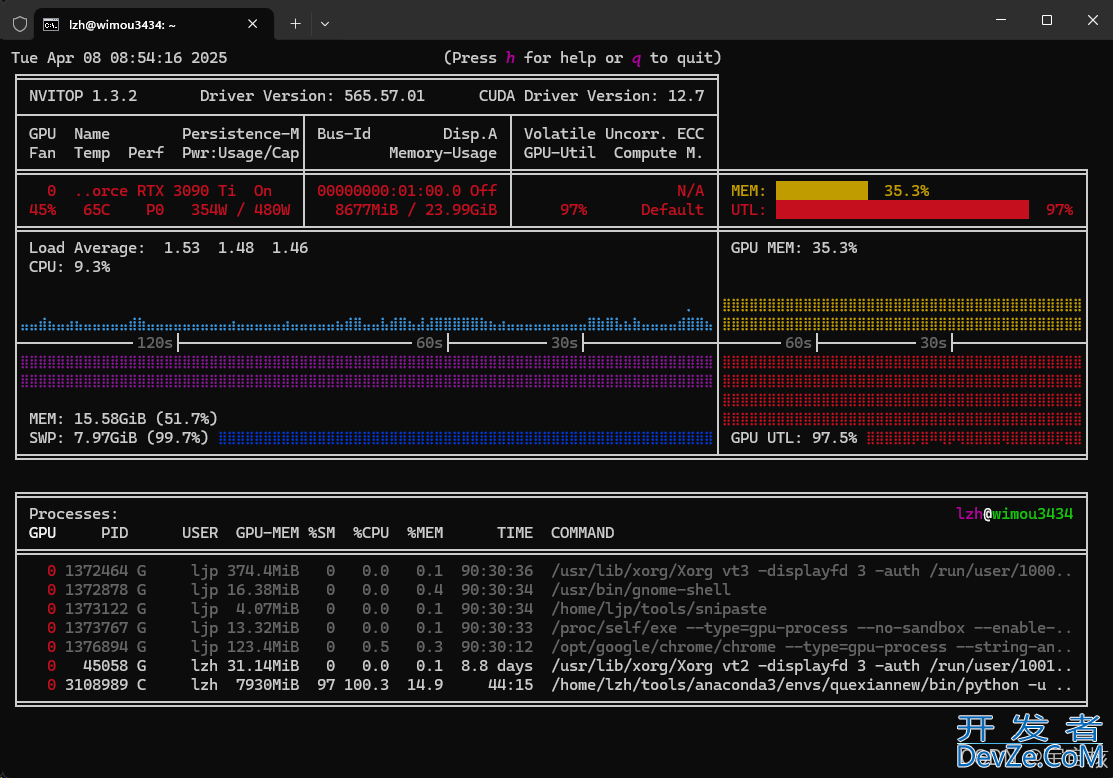Close the lzh@wimou3434 tab
This screenshot has width=1113, height=778.
[x=253, y=24]
